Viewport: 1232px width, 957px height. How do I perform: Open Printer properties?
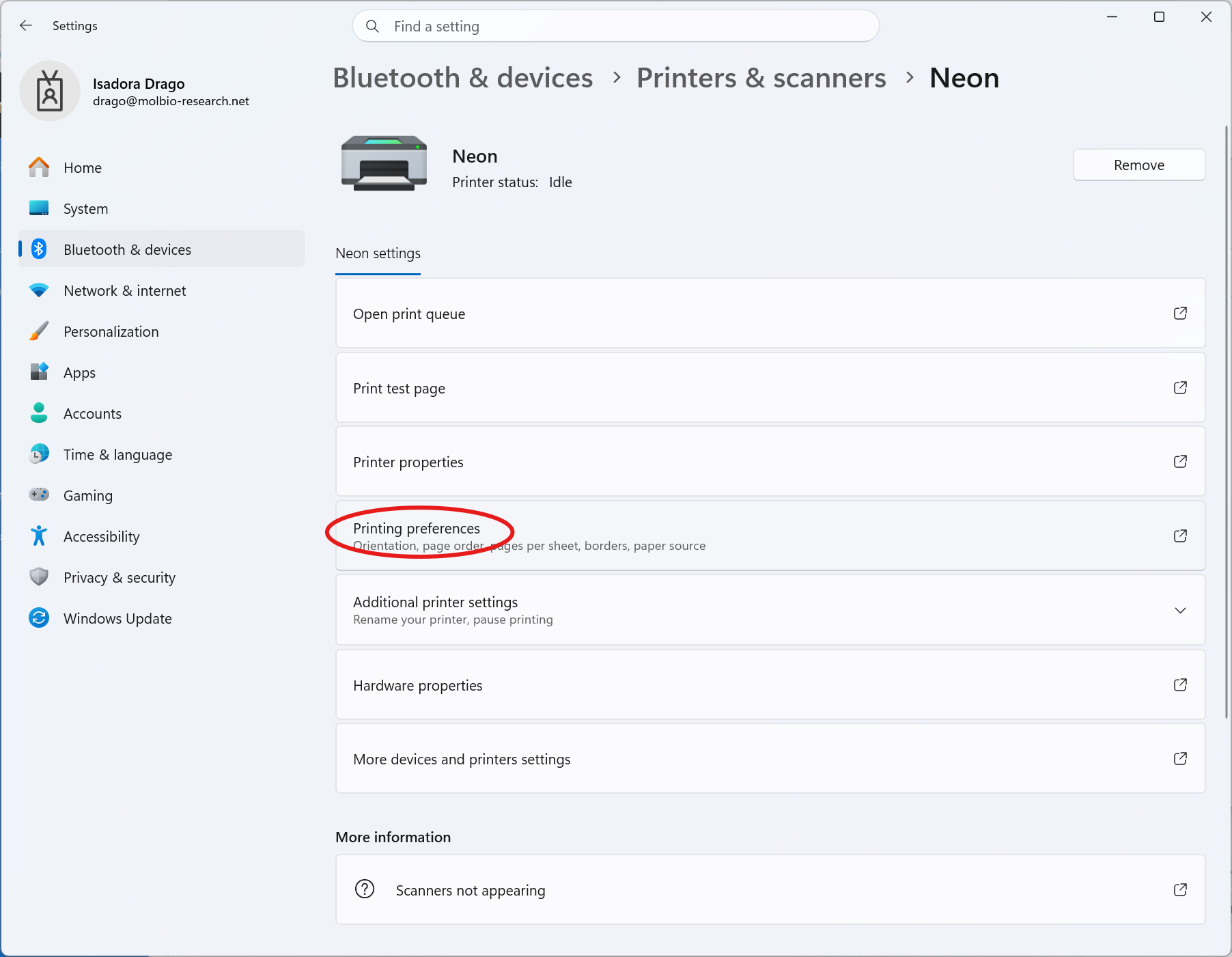[770, 462]
